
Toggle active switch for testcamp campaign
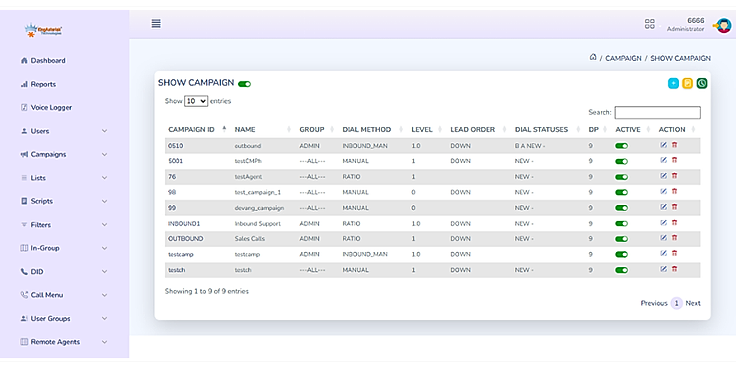pos(621,254)
